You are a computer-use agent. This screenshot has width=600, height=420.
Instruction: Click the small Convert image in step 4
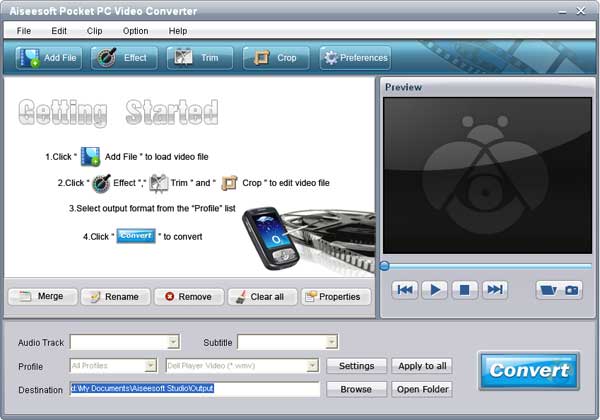pyautogui.click(x=136, y=236)
